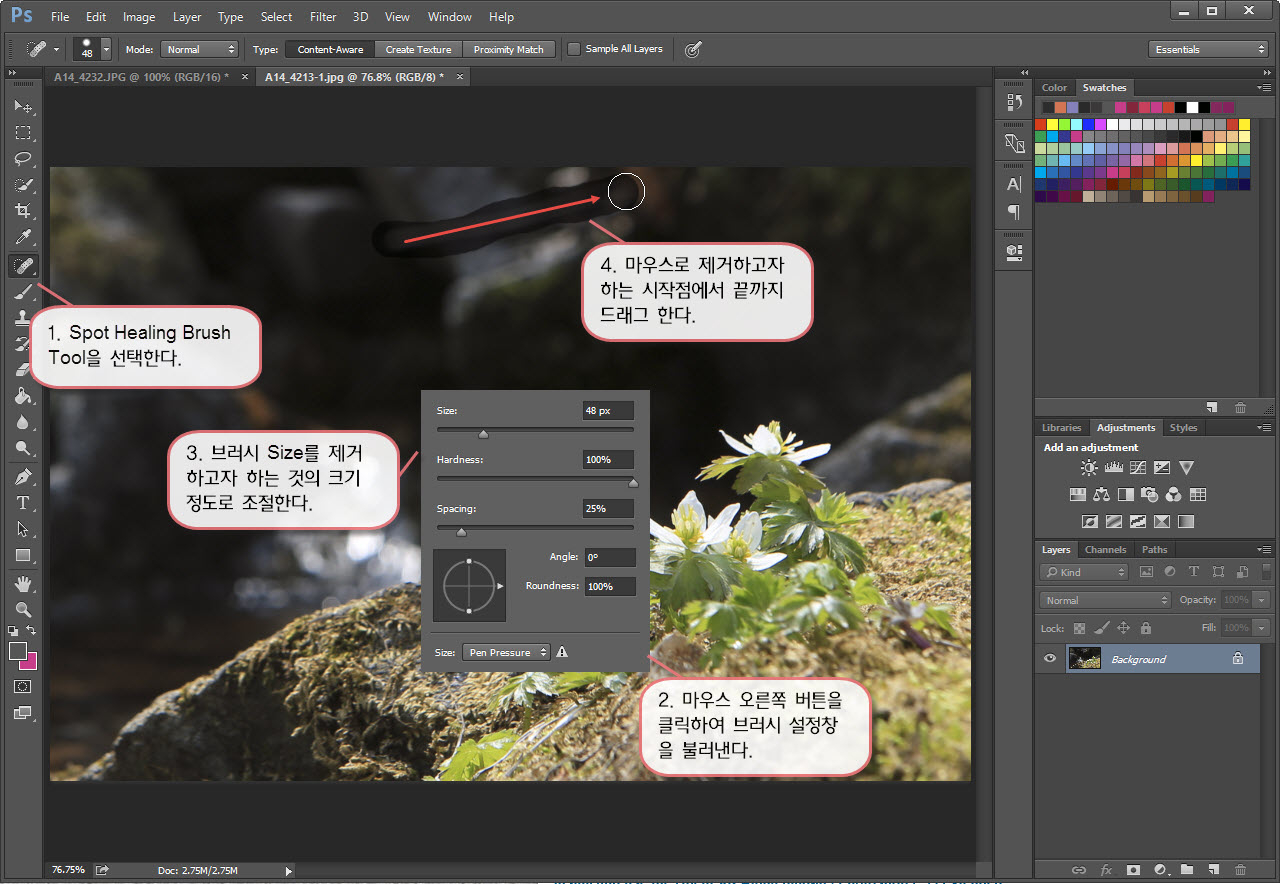Create a new layer
Image resolution: width=1281 pixels, height=884 pixels.
[x=1213, y=871]
